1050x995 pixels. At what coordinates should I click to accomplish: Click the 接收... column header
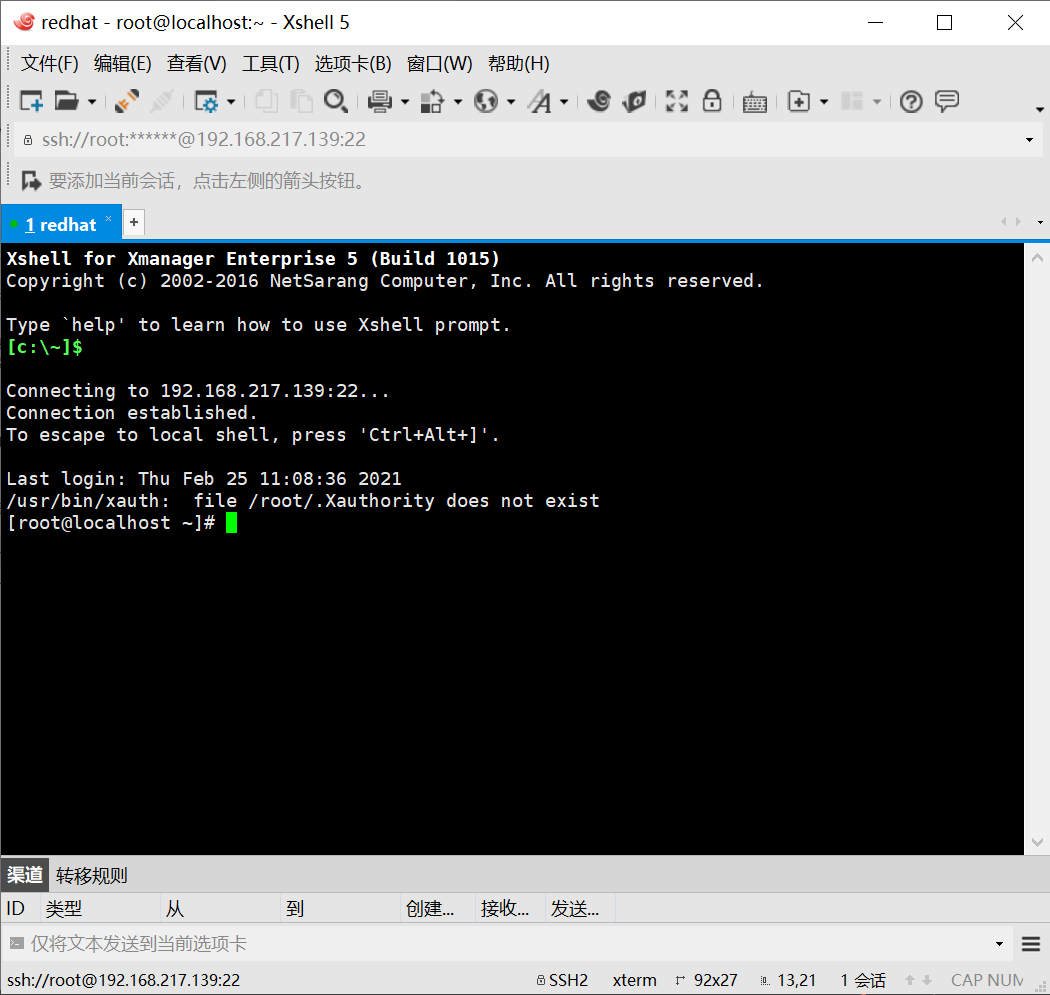511,908
